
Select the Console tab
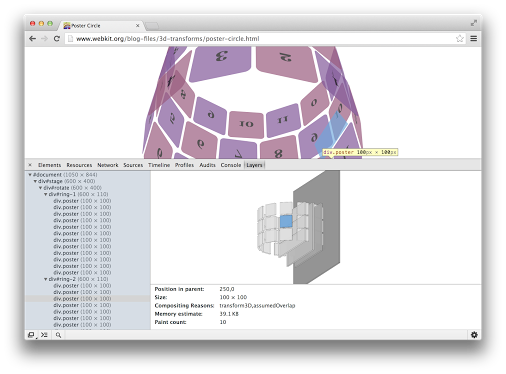click(x=231, y=165)
